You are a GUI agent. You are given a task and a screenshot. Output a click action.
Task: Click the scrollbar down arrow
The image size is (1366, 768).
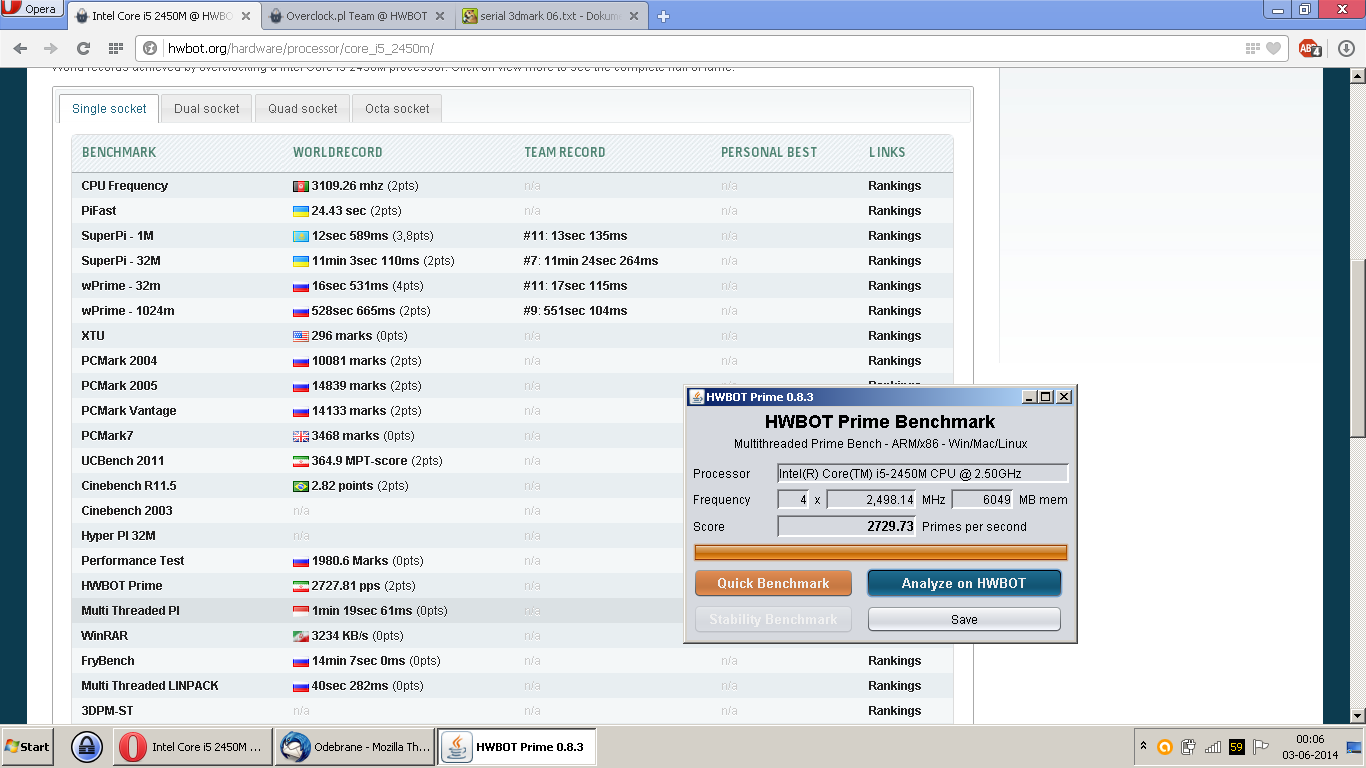tap(1357, 715)
